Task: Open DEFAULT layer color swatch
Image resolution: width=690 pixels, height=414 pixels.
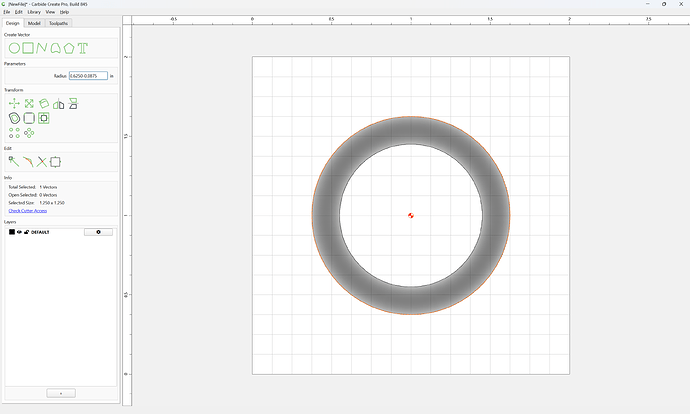Action: pos(12,232)
